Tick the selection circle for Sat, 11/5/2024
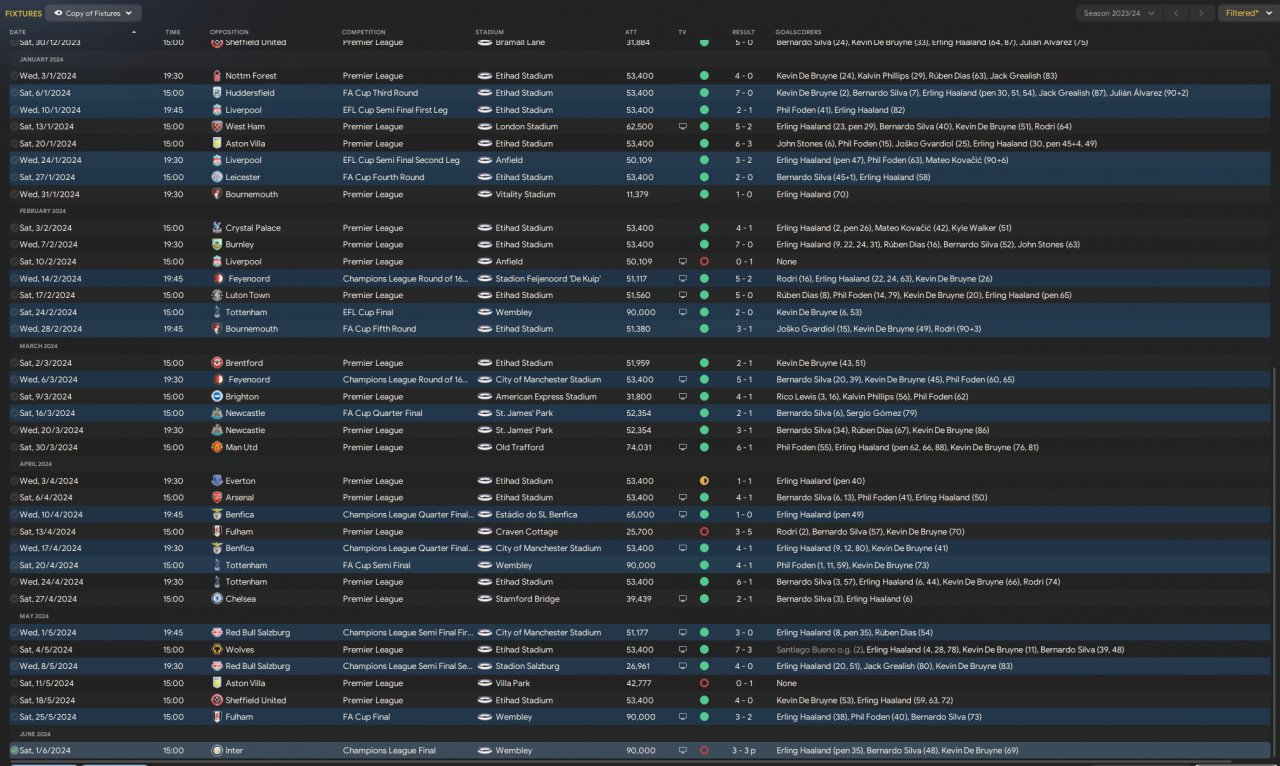The image size is (1280, 766). coord(14,683)
